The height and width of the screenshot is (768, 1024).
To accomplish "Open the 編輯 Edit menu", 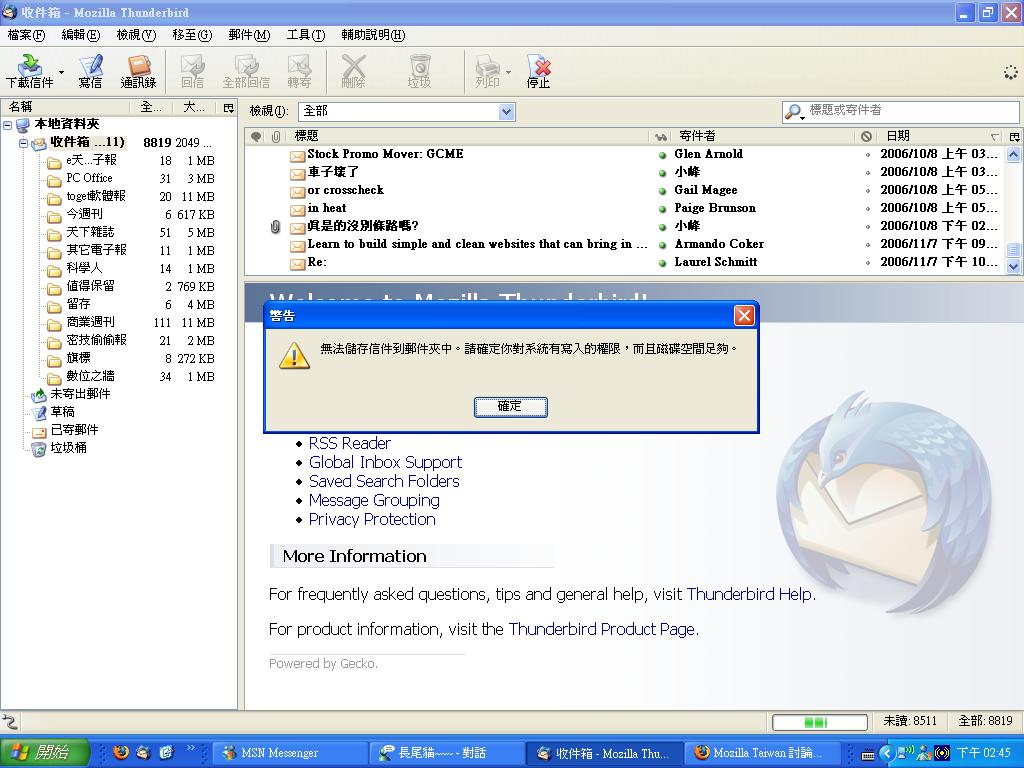I will click(80, 35).
